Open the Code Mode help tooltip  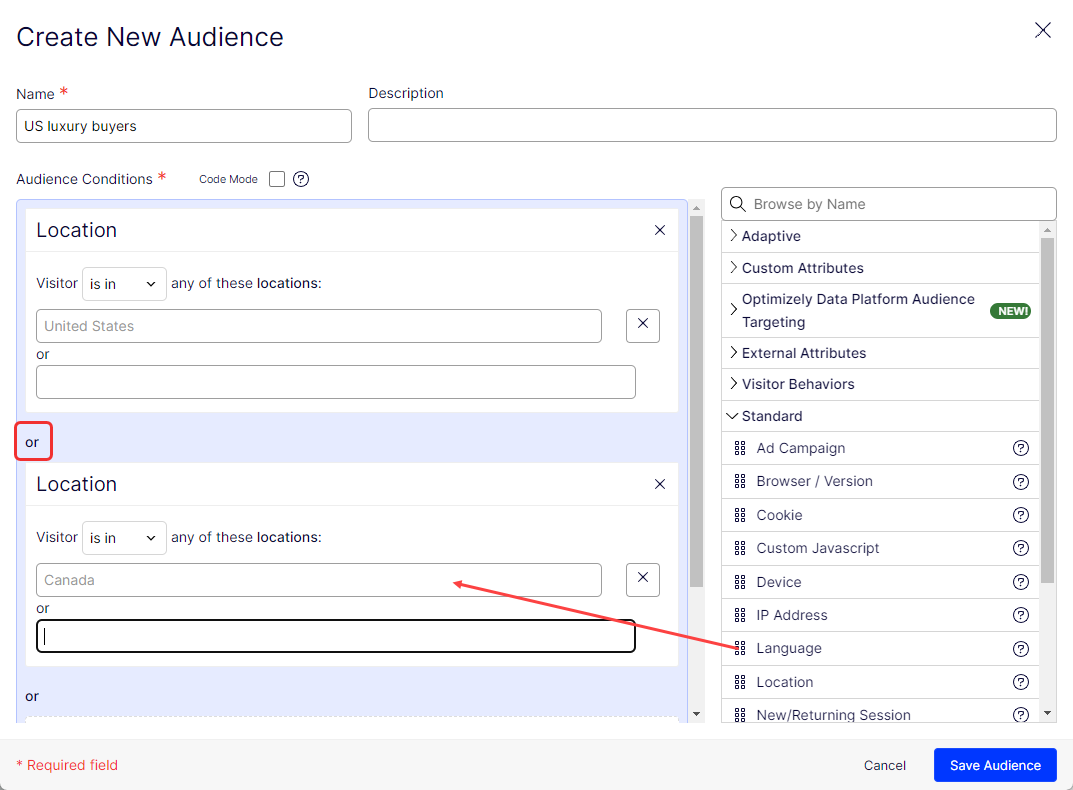(x=301, y=179)
